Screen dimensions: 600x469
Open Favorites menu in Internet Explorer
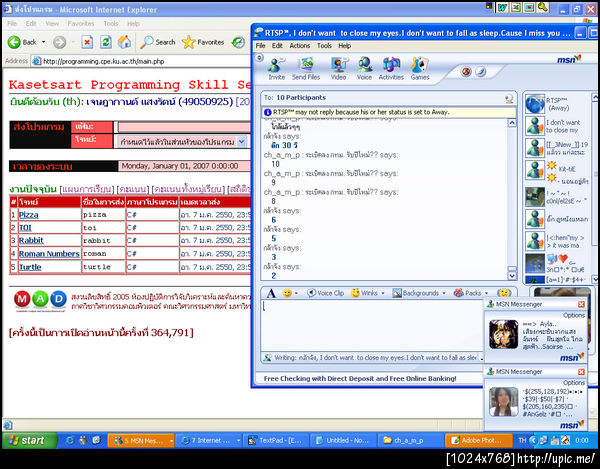pos(81,24)
